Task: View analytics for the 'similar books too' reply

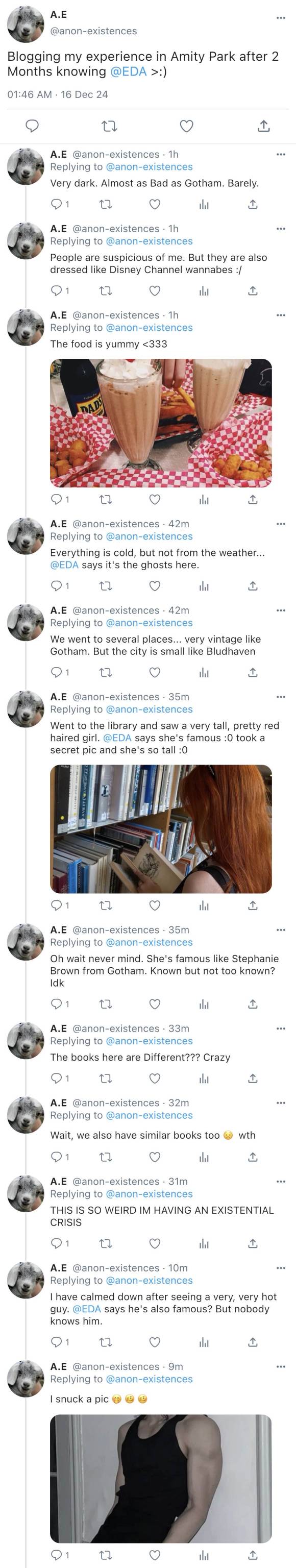Action: [x=204, y=1157]
